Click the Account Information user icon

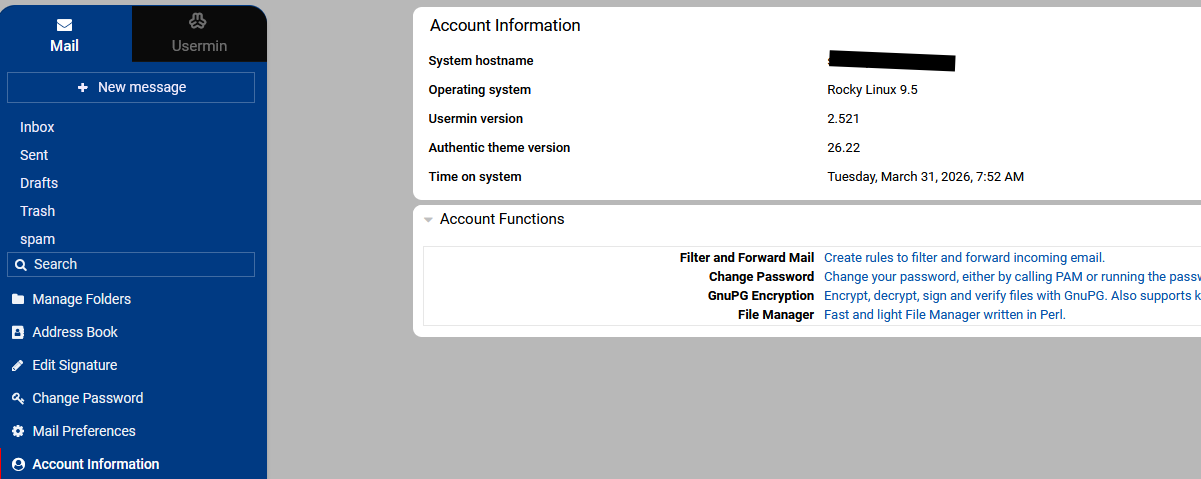pos(17,464)
